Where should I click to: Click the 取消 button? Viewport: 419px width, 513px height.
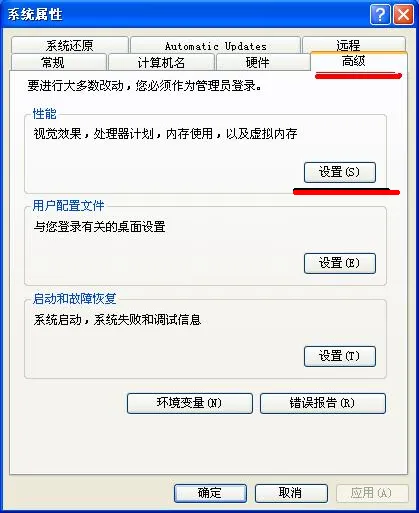(x=291, y=493)
